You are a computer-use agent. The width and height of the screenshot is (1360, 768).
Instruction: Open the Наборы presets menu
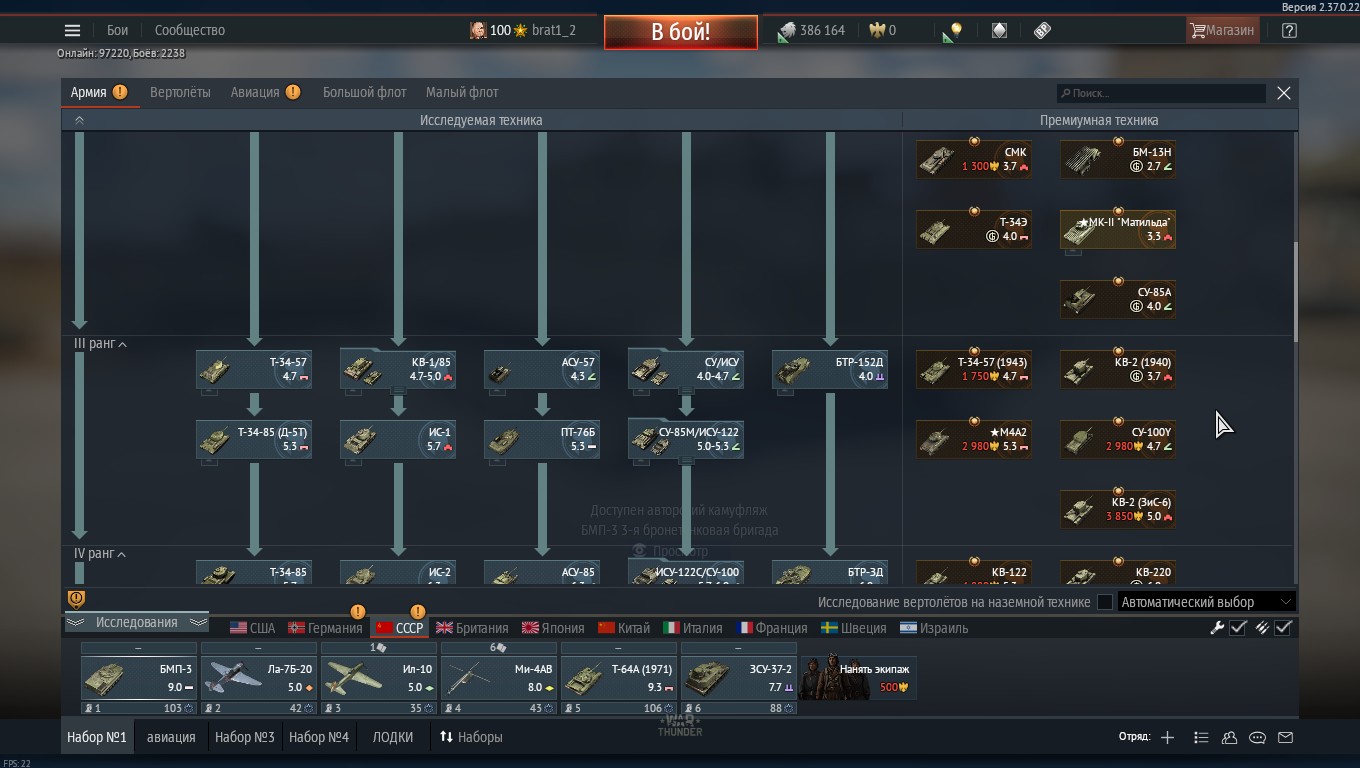tap(470, 737)
